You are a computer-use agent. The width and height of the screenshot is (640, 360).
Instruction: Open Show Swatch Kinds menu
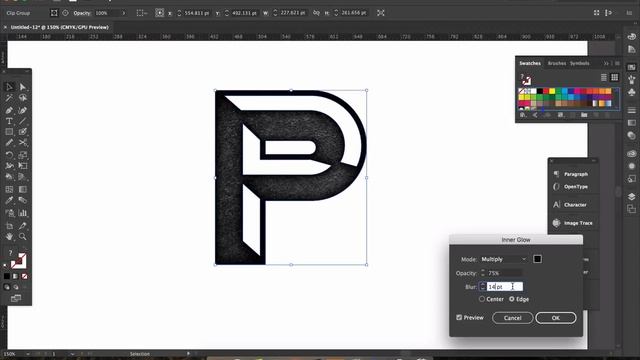(560, 115)
